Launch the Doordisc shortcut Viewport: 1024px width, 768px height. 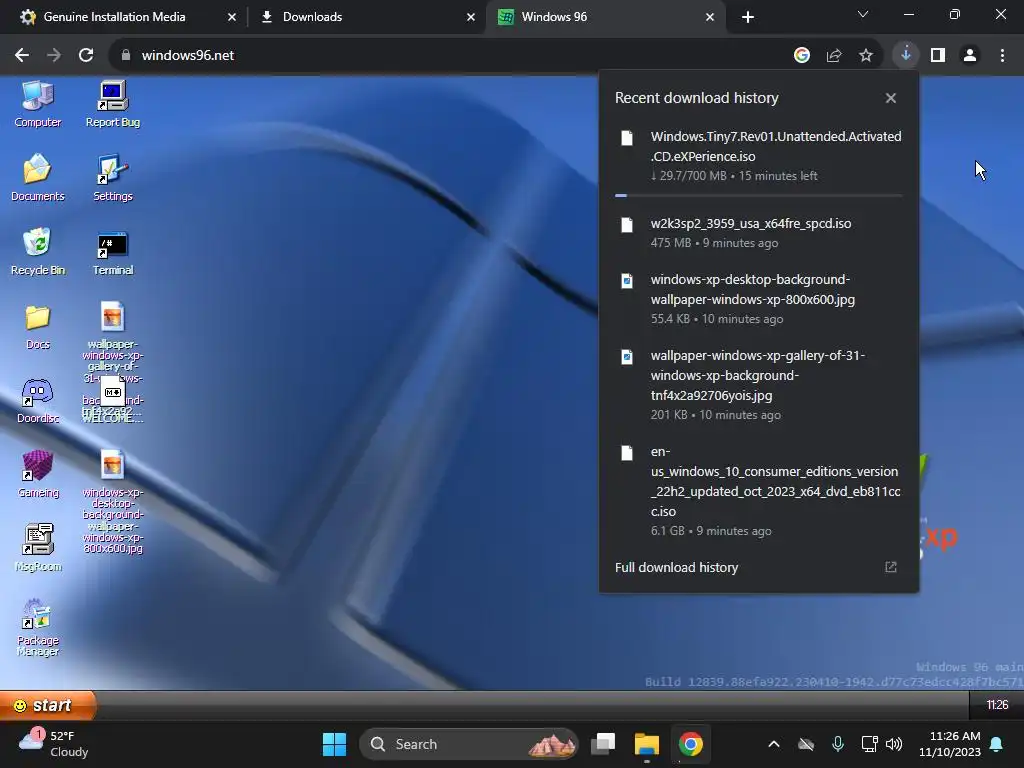pyautogui.click(x=38, y=400)
